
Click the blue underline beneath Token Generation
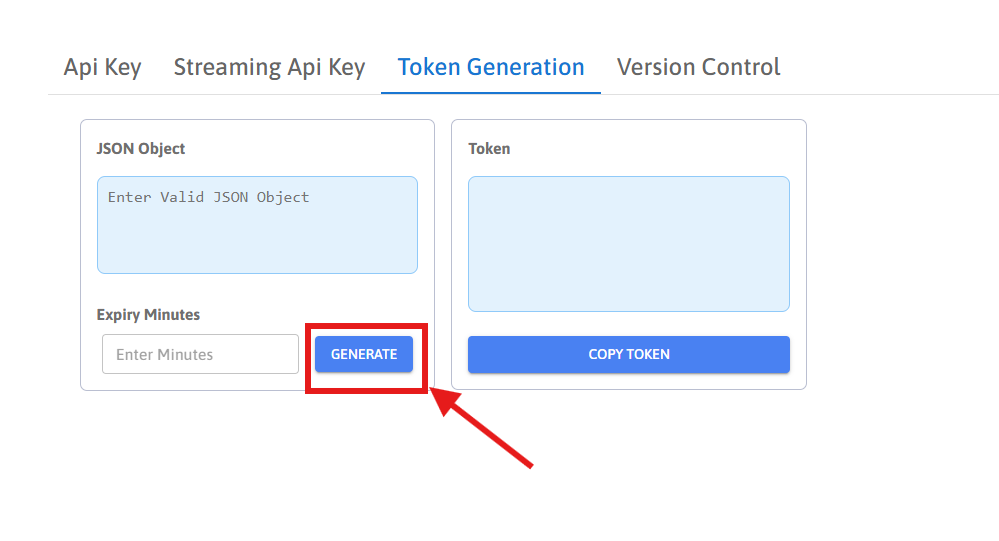[490, 93]
